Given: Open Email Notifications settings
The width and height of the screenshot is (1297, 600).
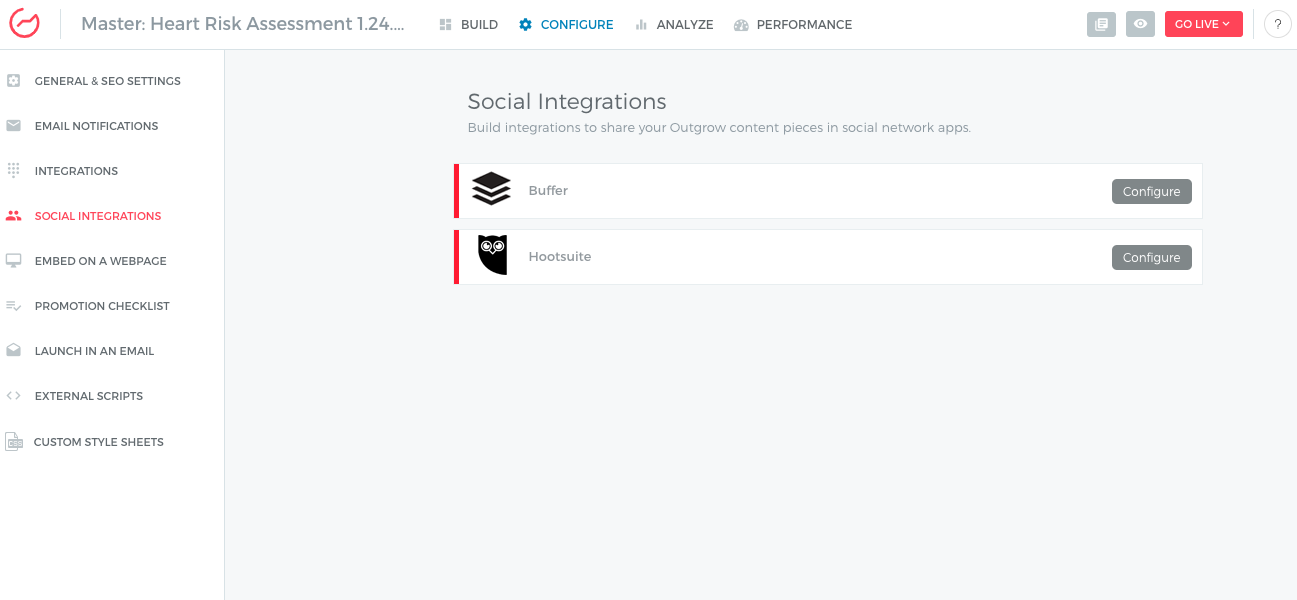Looking at the screenshot, I should [96, 126].
